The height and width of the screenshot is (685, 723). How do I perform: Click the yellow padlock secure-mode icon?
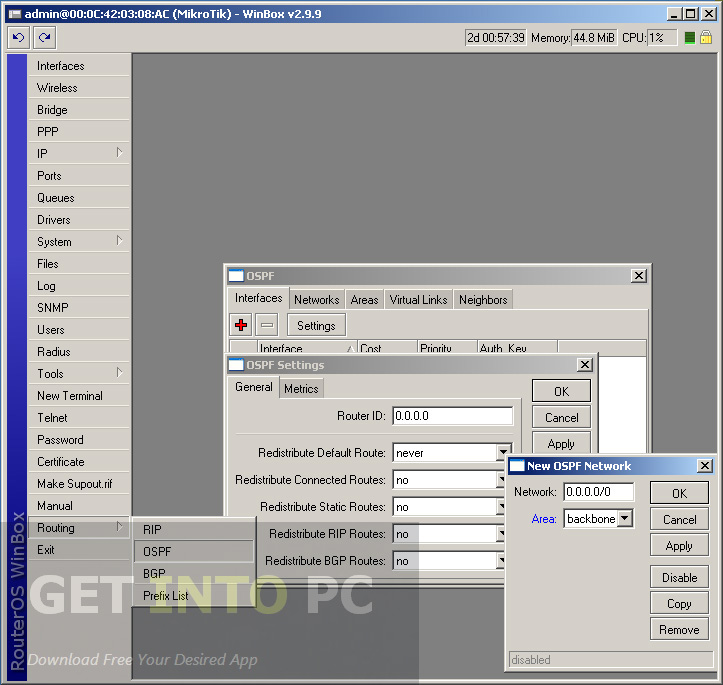705,37
